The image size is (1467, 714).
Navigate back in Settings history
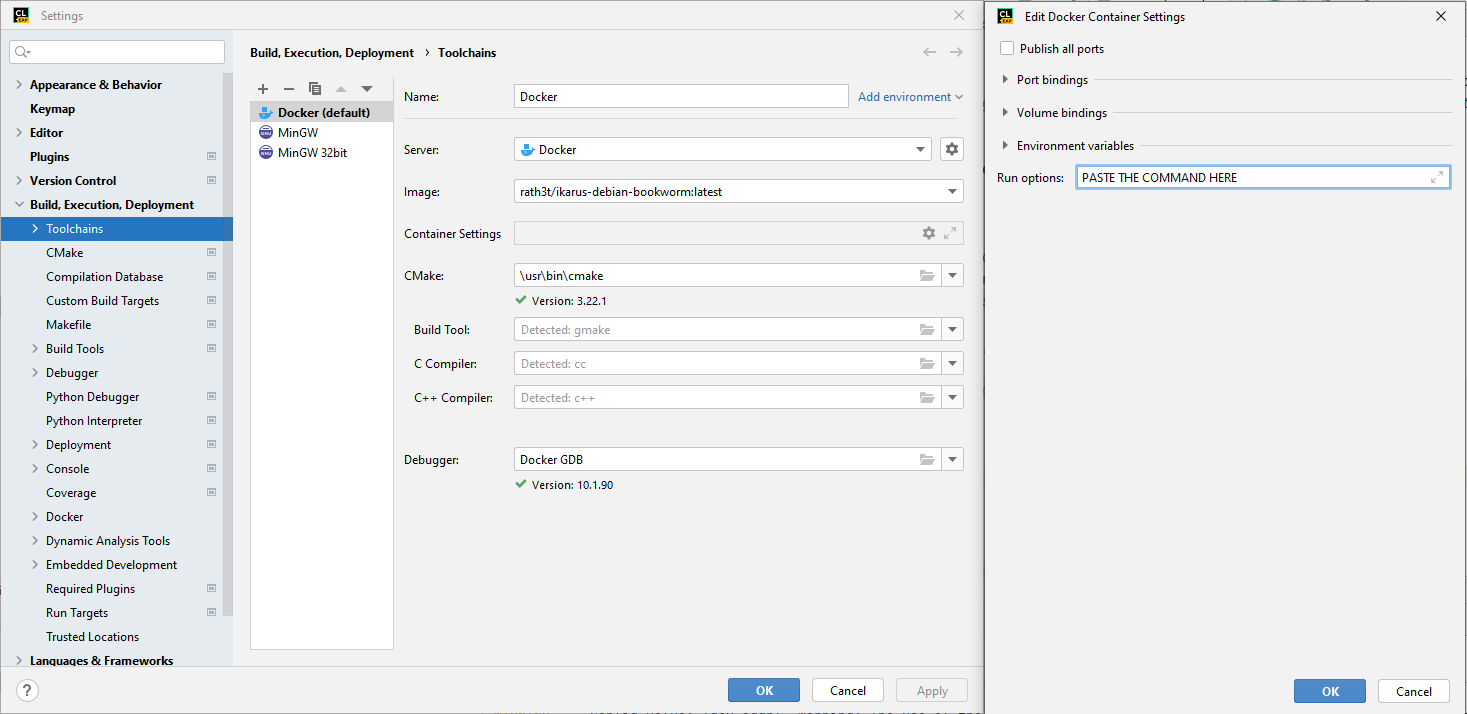pos(930,52)
